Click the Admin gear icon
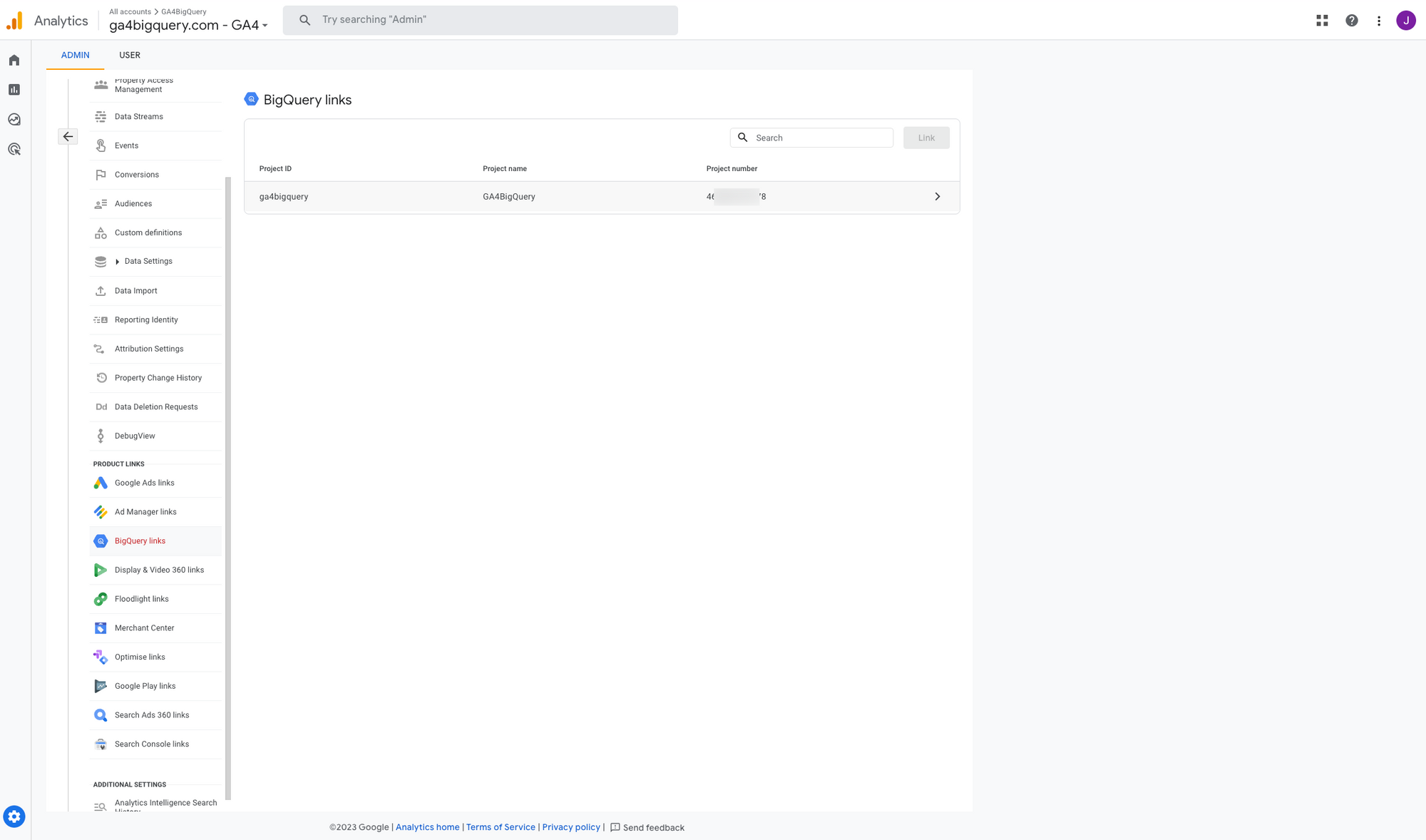This screenshot has width=1426, height=840. tap(14, 816)
